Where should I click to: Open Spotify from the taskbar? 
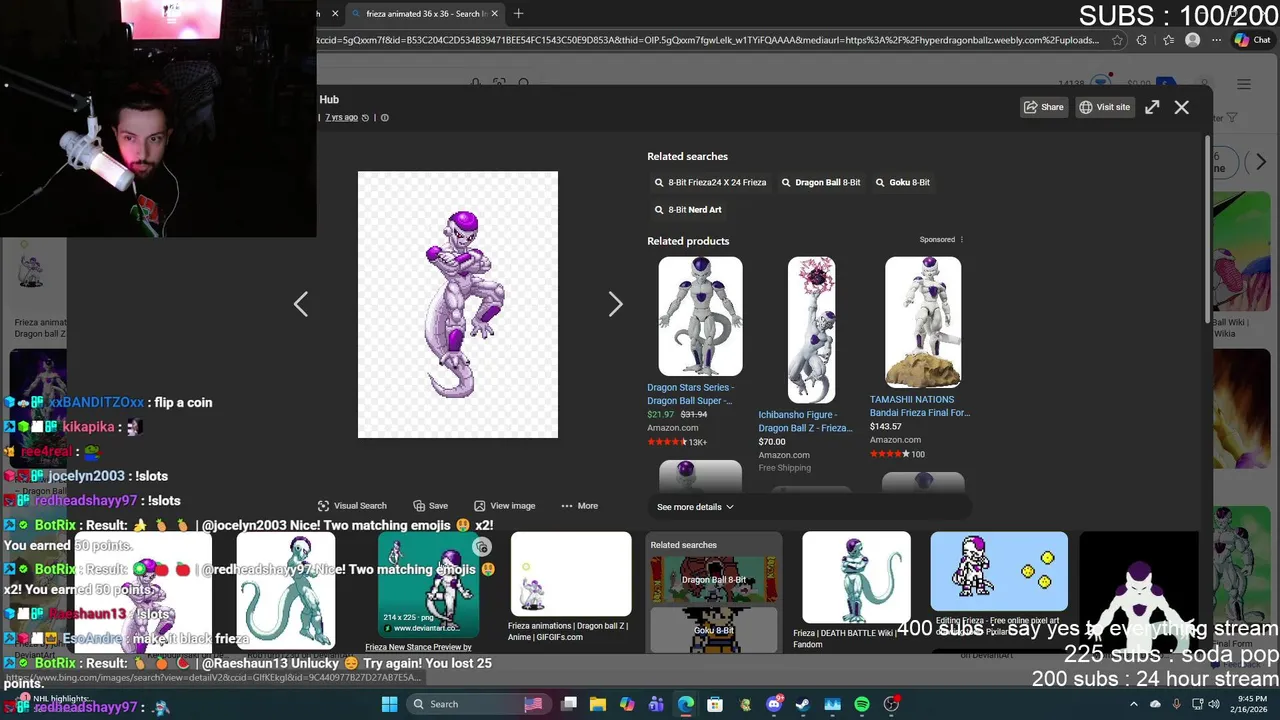pos(862,704)
